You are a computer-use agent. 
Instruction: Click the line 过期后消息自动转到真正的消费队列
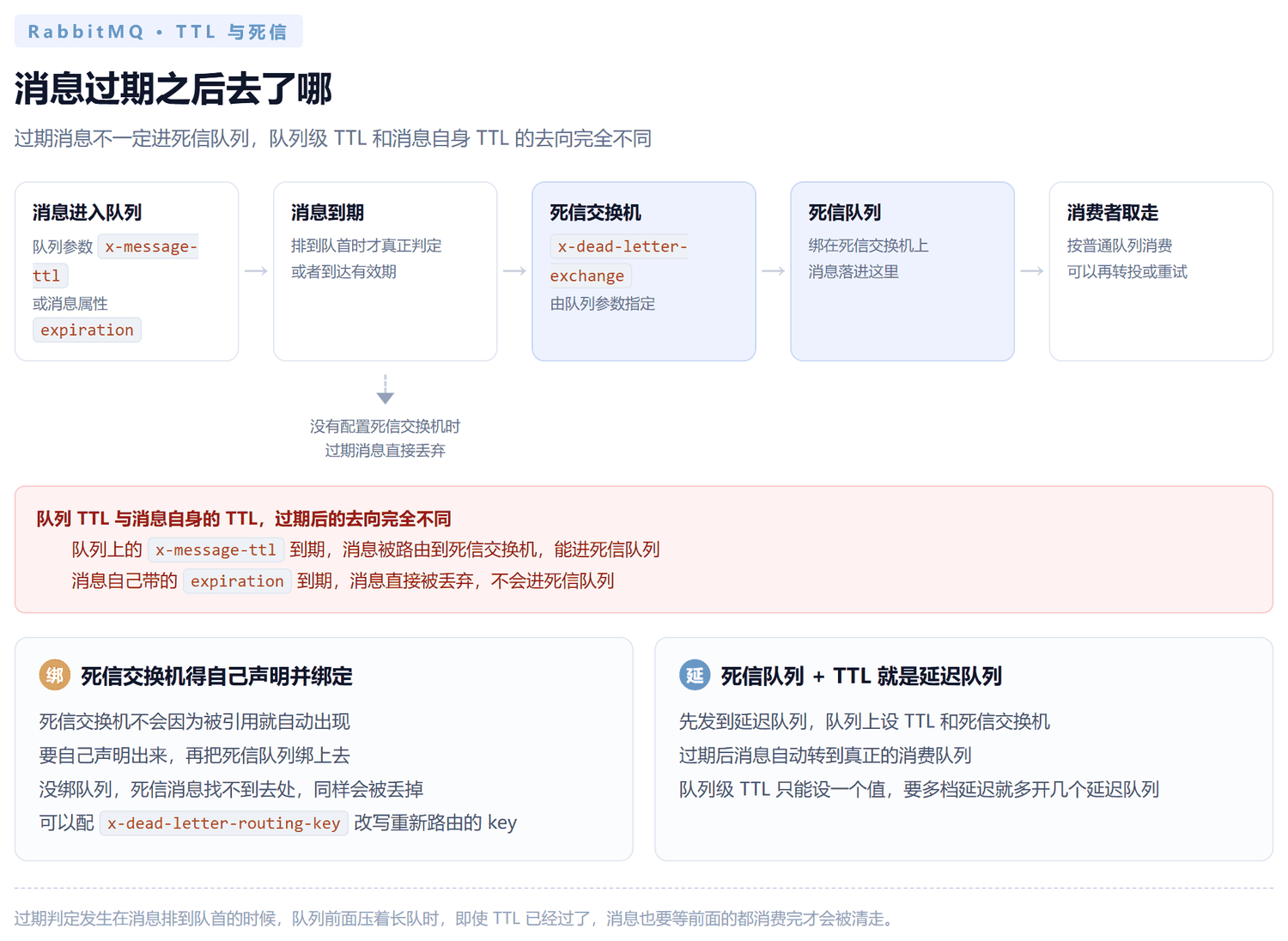tap(825, 756)
